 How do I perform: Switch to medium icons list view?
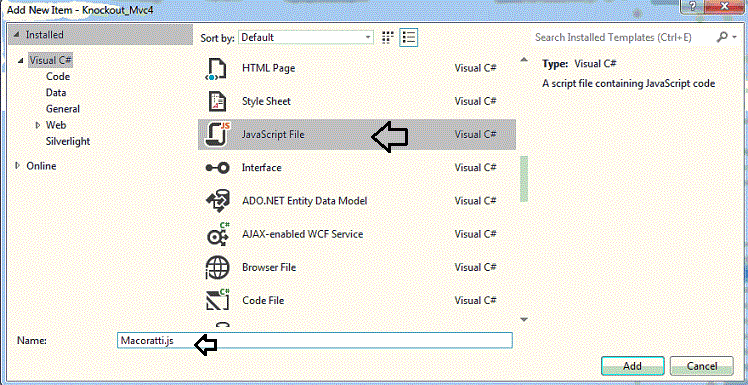pyautogui.click(x=409, y=37)
